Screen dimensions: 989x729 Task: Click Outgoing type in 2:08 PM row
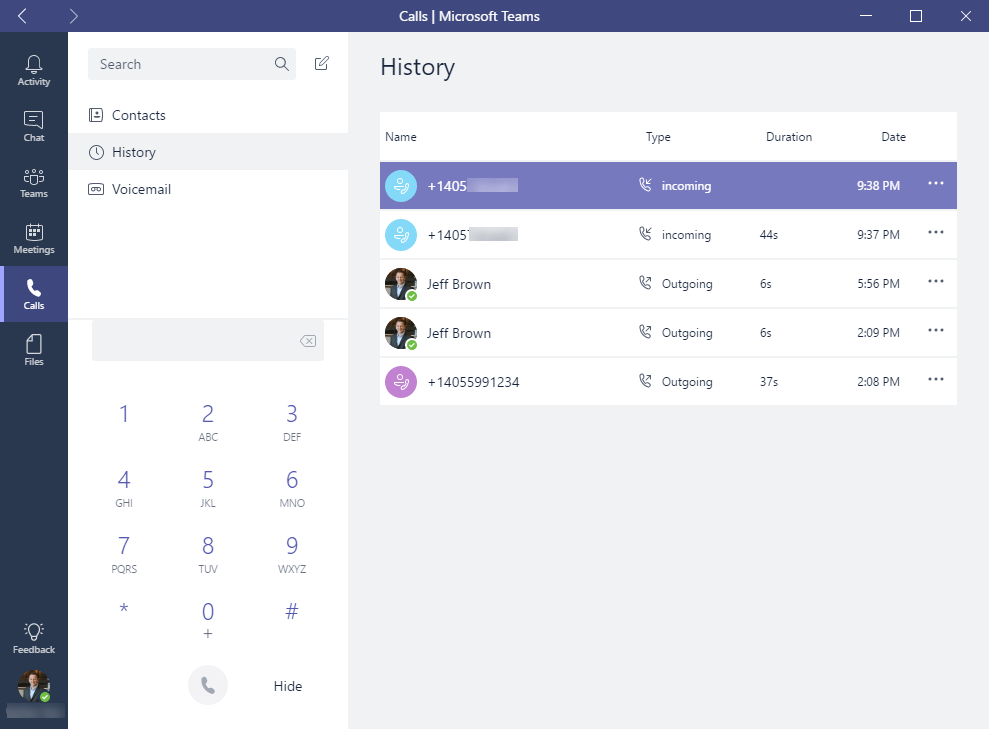click(x=687, y=382)
